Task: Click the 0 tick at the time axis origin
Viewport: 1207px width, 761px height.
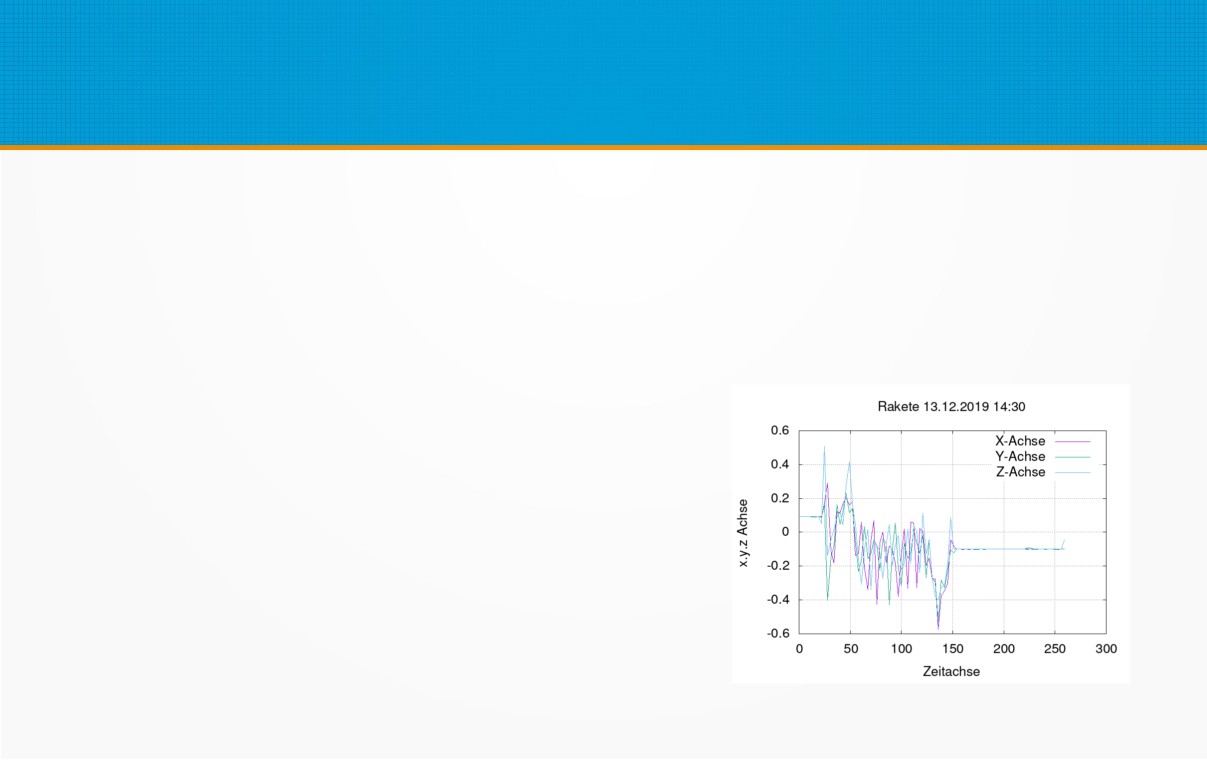Action: (x=799, y=649)
